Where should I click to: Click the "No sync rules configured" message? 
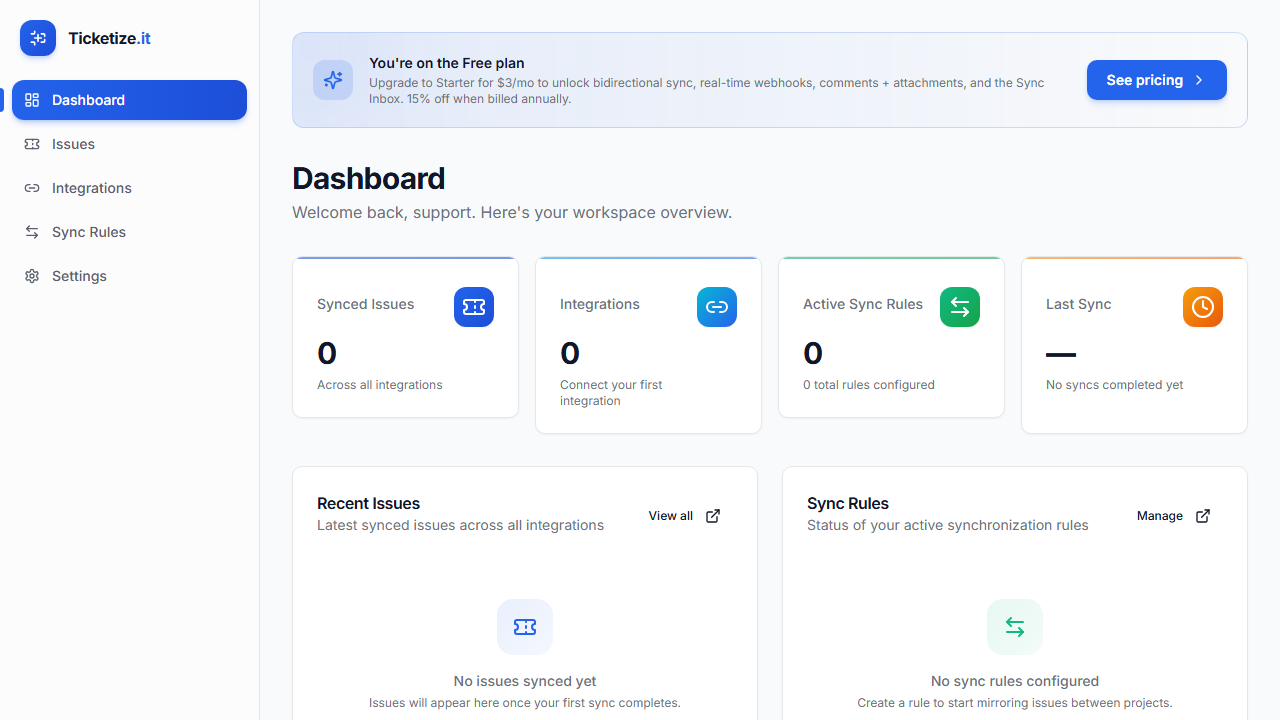[x=1015, y=681]
